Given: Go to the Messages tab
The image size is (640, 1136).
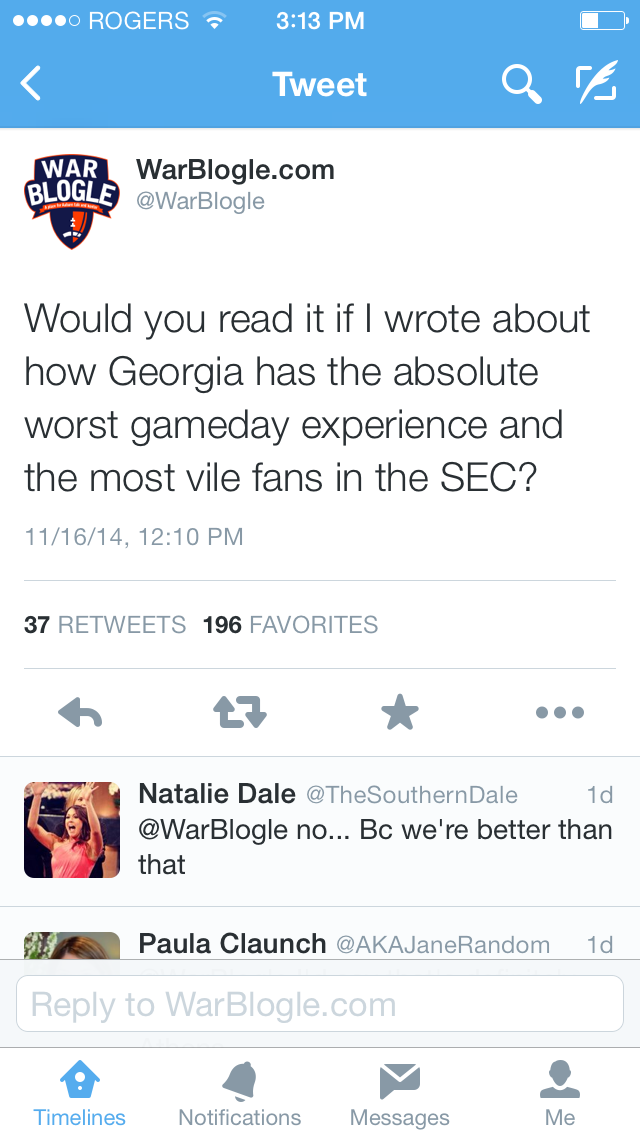Looking at the screenshot, I should point(400,1093).
